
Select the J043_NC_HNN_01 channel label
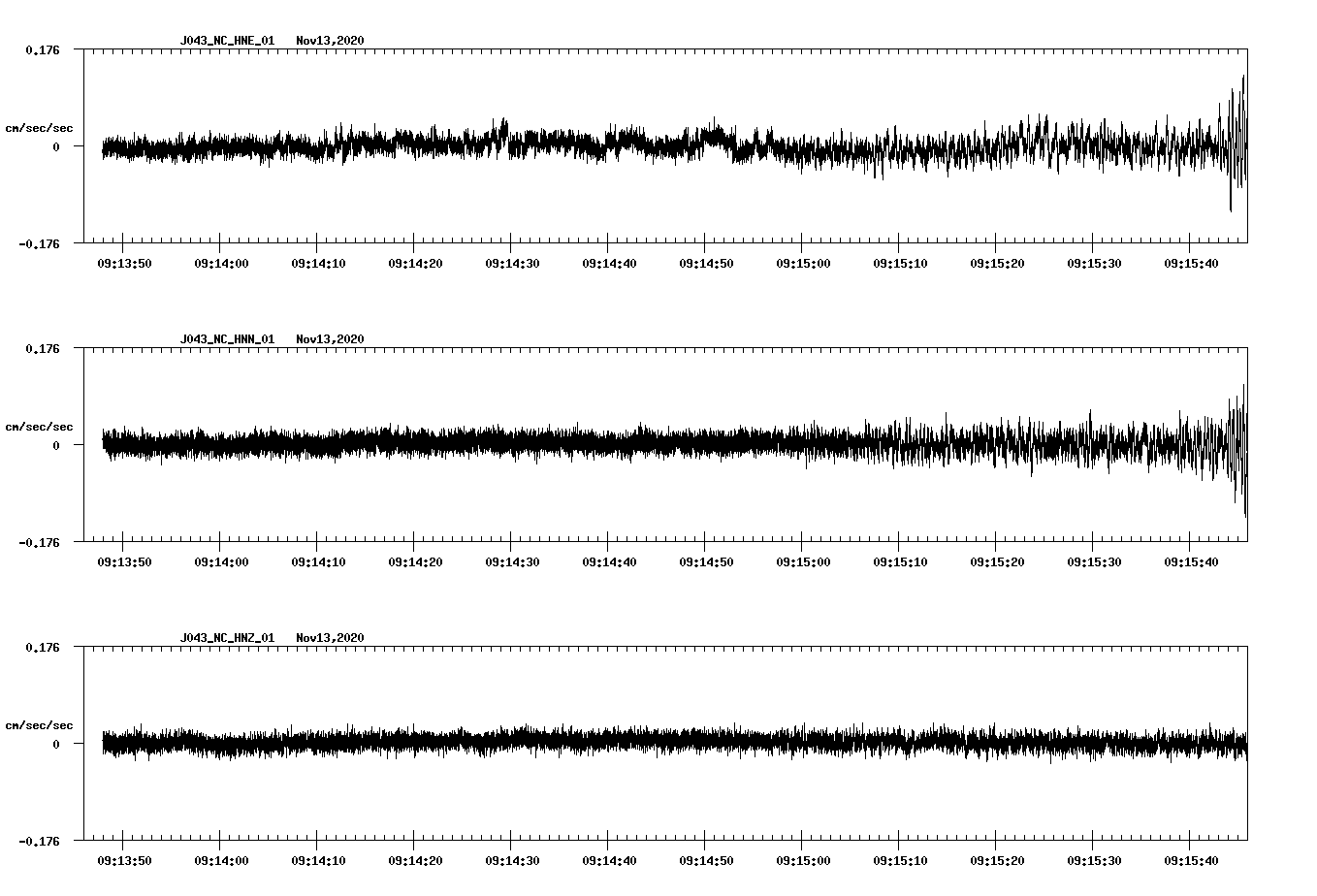coord(226,336)
